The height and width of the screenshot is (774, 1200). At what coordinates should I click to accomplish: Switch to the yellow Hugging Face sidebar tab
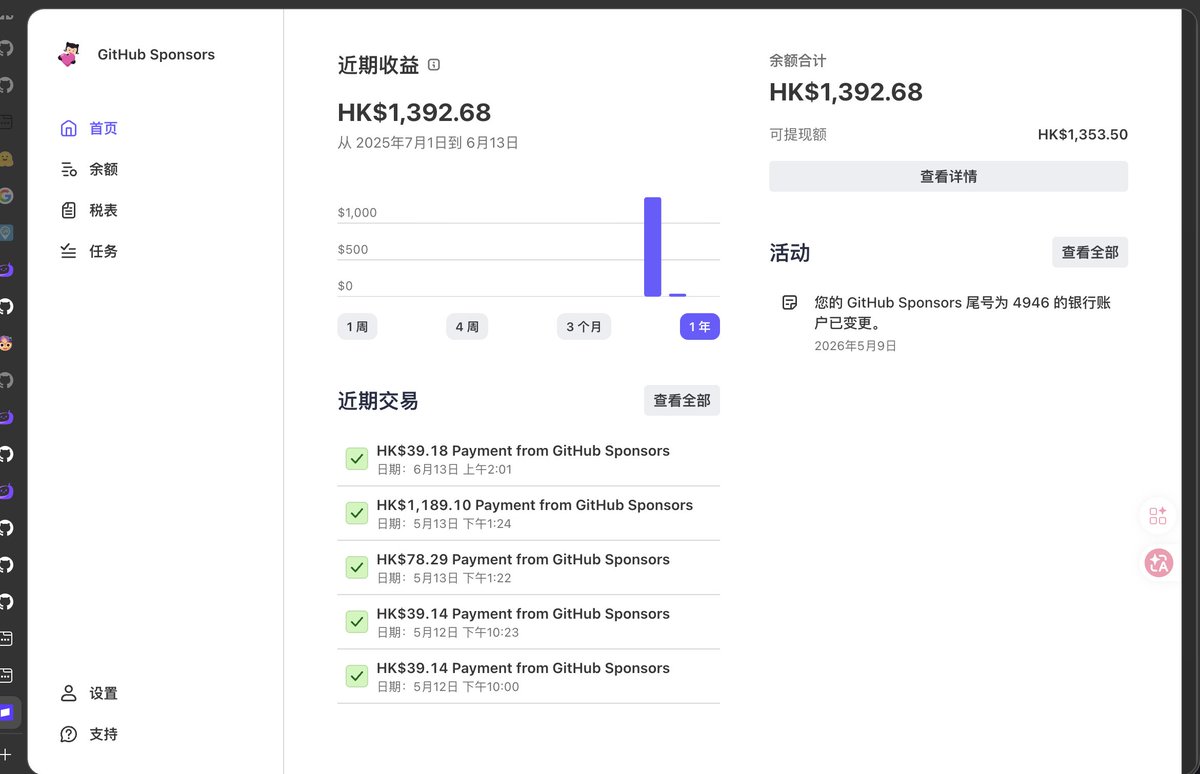pyautogui.click(x=6, y=159)
